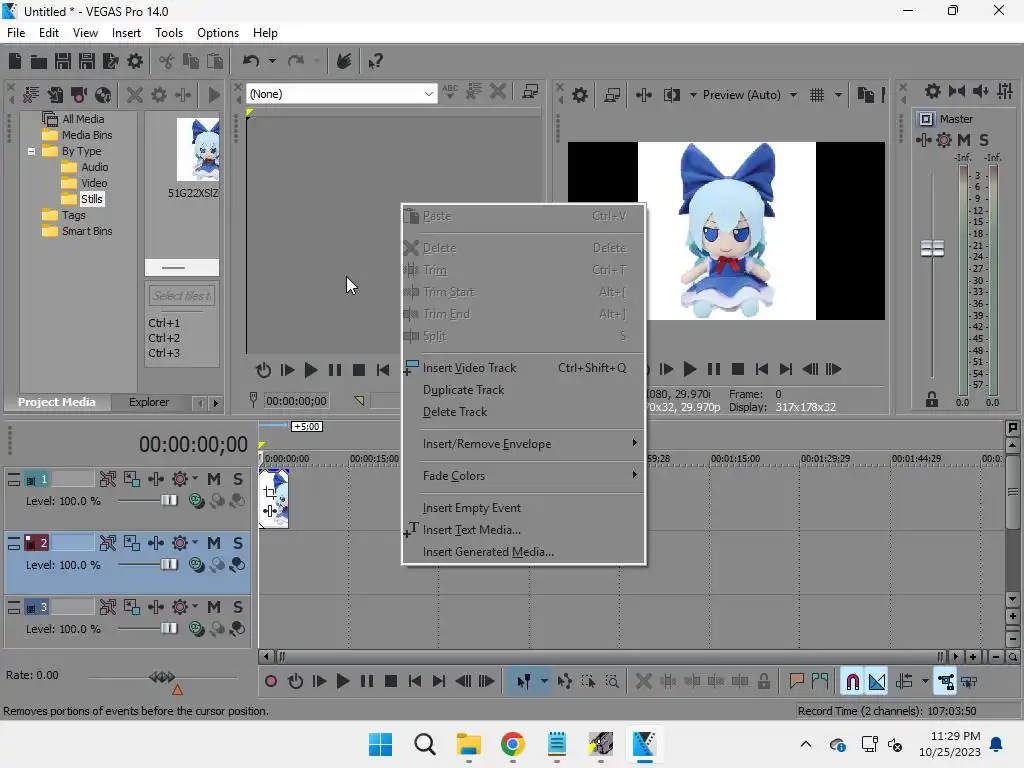
Task: Click the What's This help icon
Action: (375, 61)
